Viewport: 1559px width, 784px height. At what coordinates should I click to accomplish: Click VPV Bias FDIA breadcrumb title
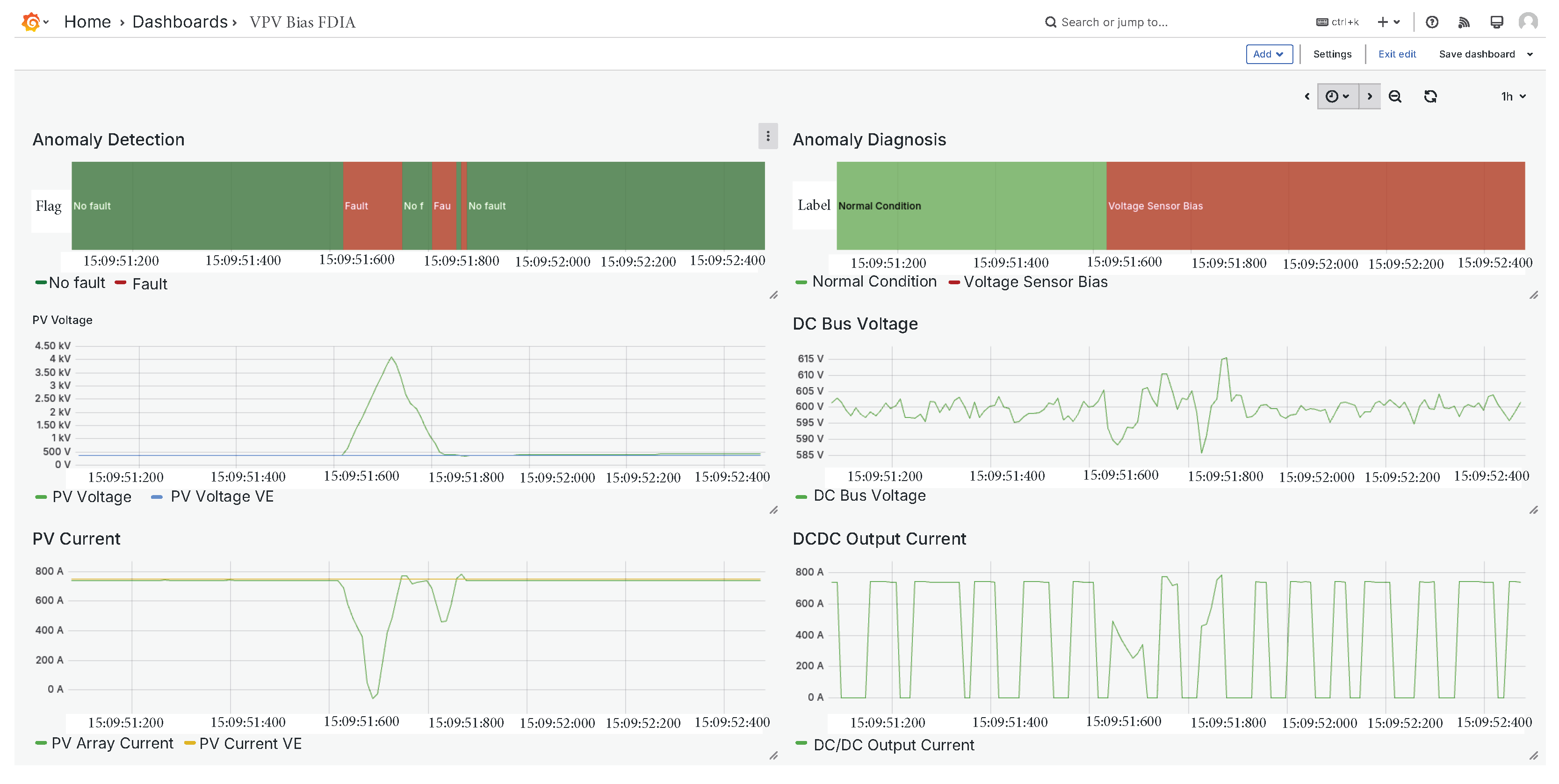tap(302, 22)
